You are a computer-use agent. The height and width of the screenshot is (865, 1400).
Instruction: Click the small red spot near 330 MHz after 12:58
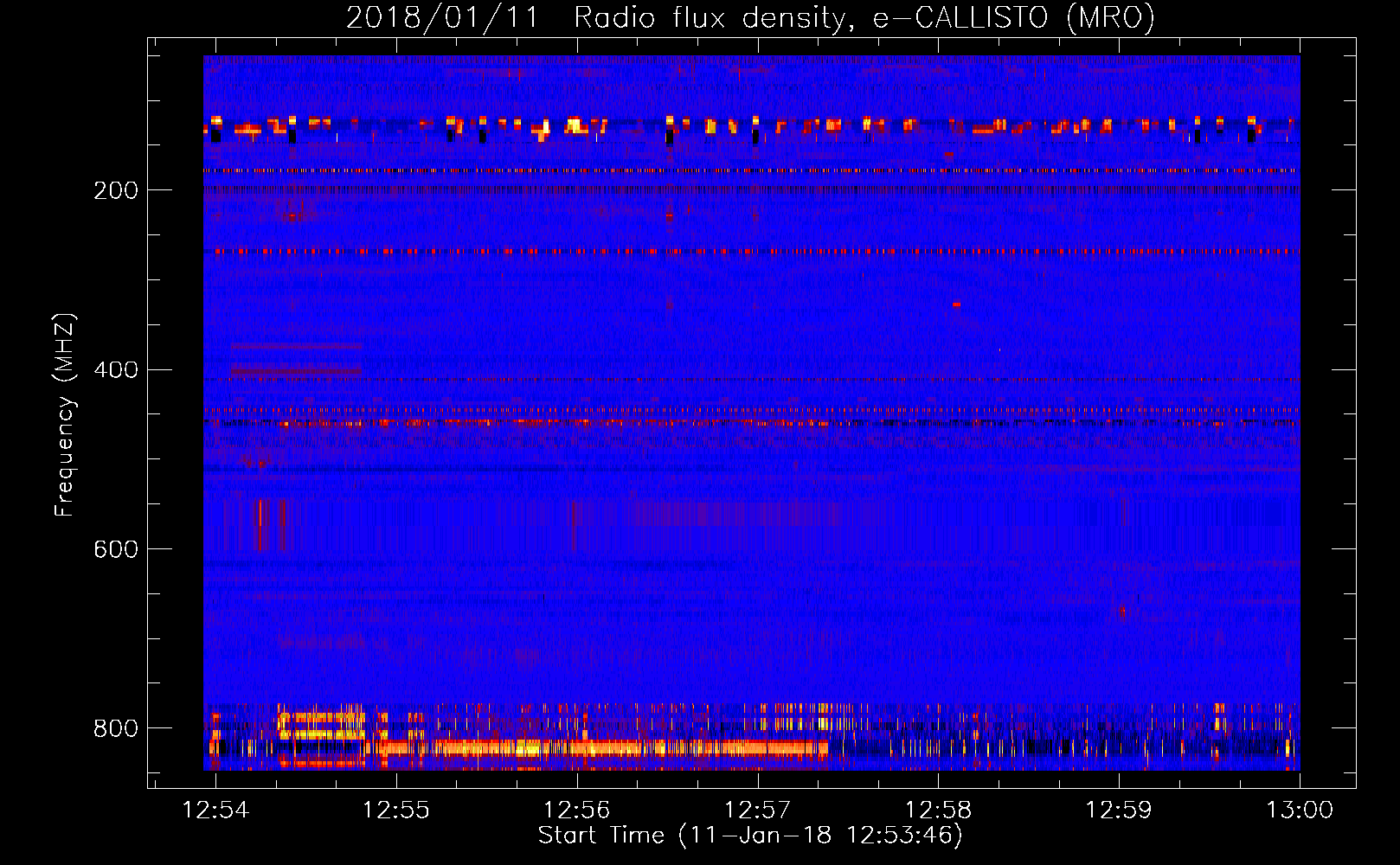pos(956,304)
